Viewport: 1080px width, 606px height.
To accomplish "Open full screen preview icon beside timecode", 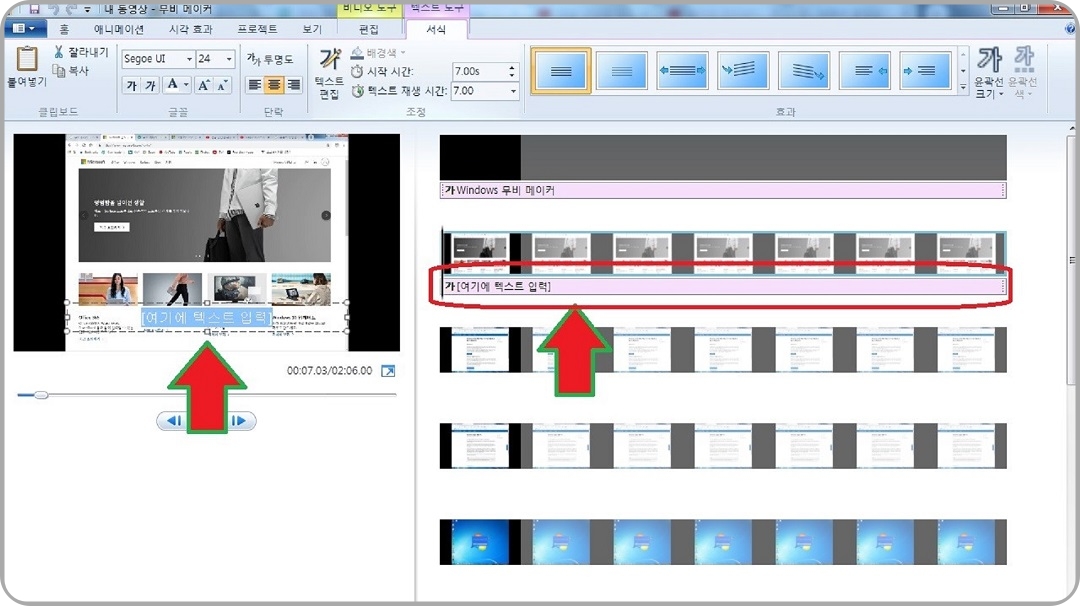I will tap(388, 371).
